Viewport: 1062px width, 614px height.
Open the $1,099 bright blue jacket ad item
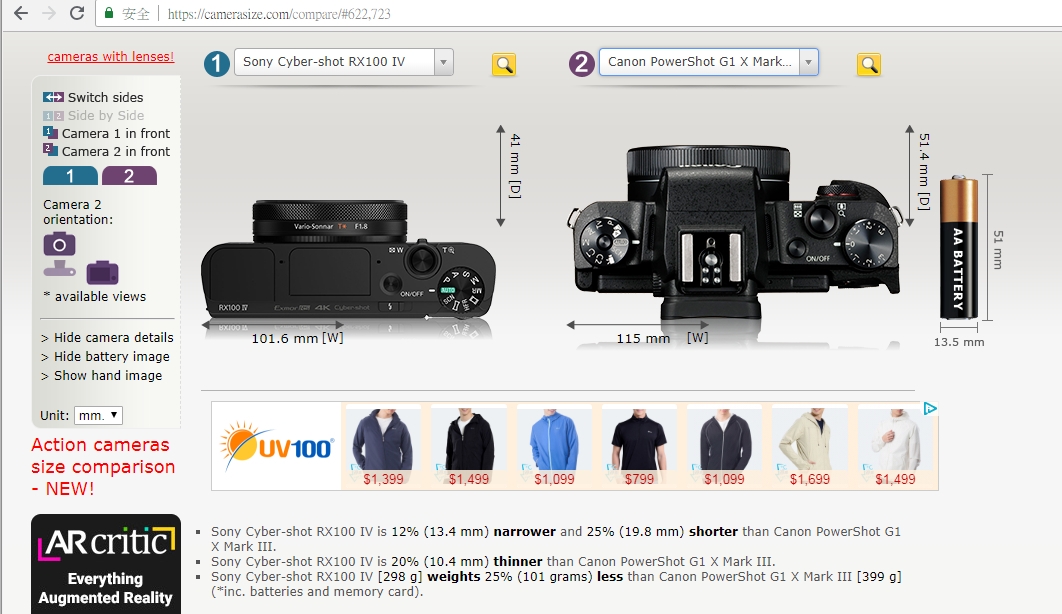pyautogui.click(x=554, y=446)
